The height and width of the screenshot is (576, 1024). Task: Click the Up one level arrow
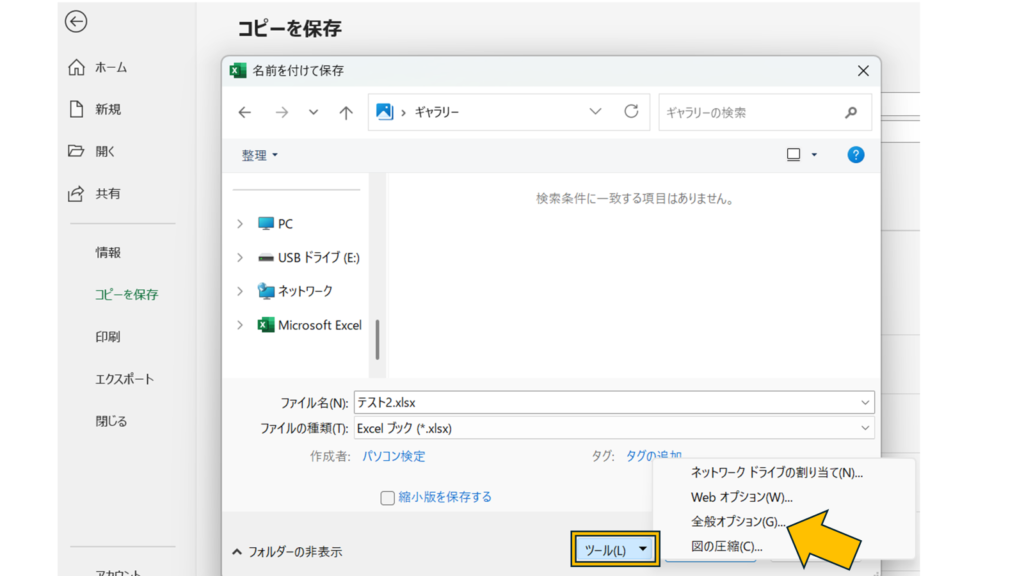pyautogui.click(x=346, y=113)
